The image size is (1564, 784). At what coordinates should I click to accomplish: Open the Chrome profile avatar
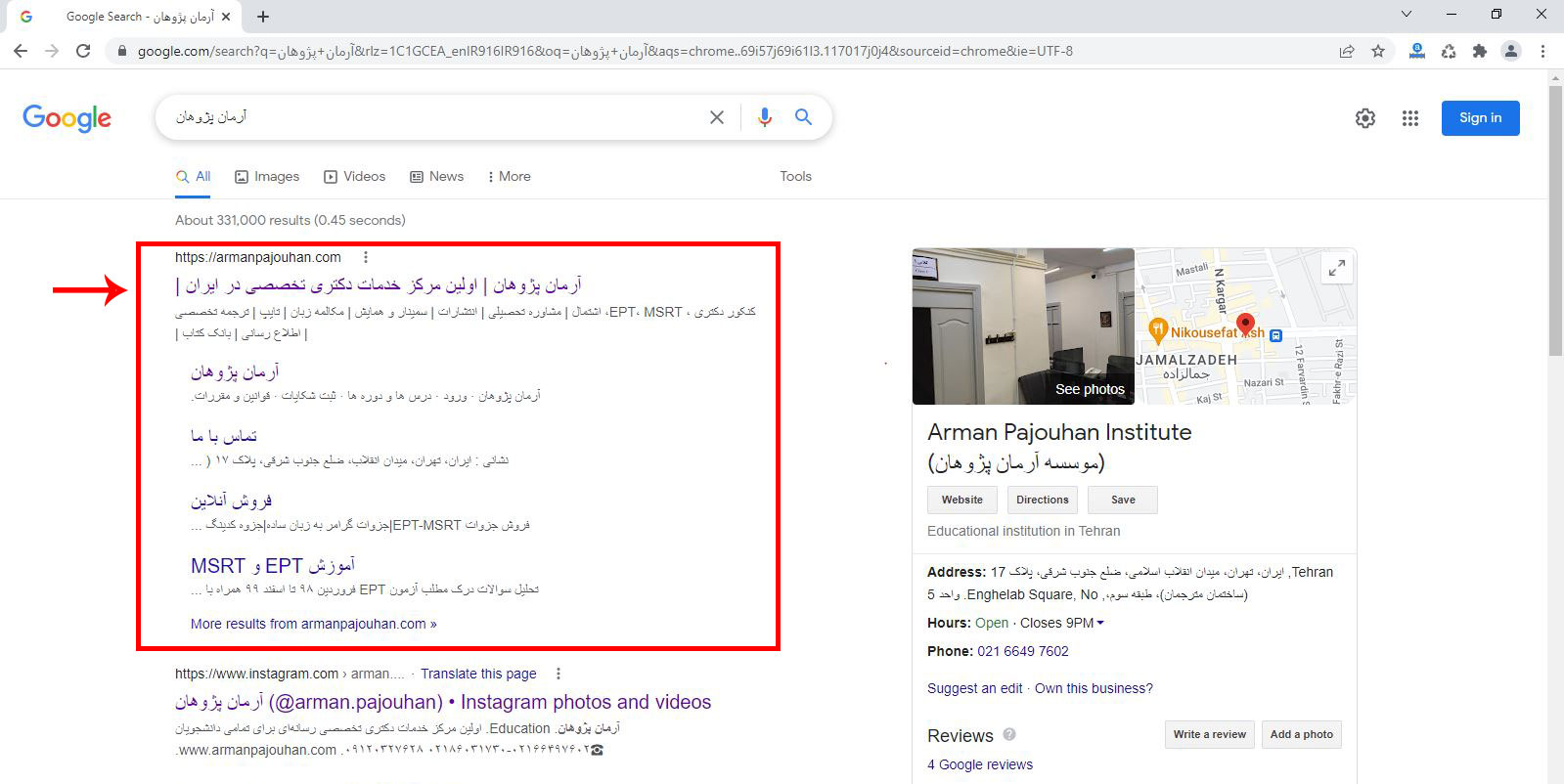coord(1511,51)
